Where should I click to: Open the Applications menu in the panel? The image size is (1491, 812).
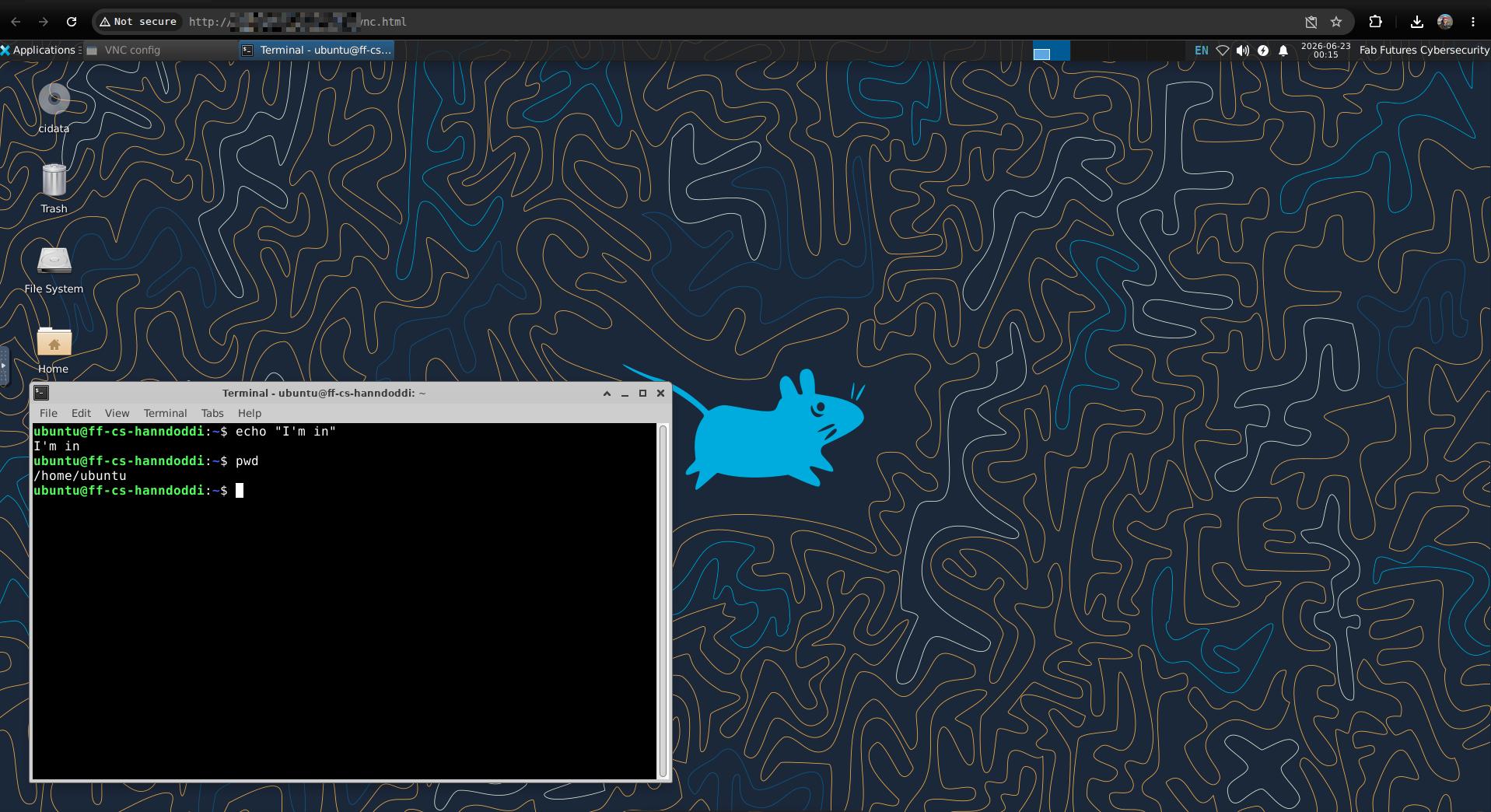(x=40, y=50)
